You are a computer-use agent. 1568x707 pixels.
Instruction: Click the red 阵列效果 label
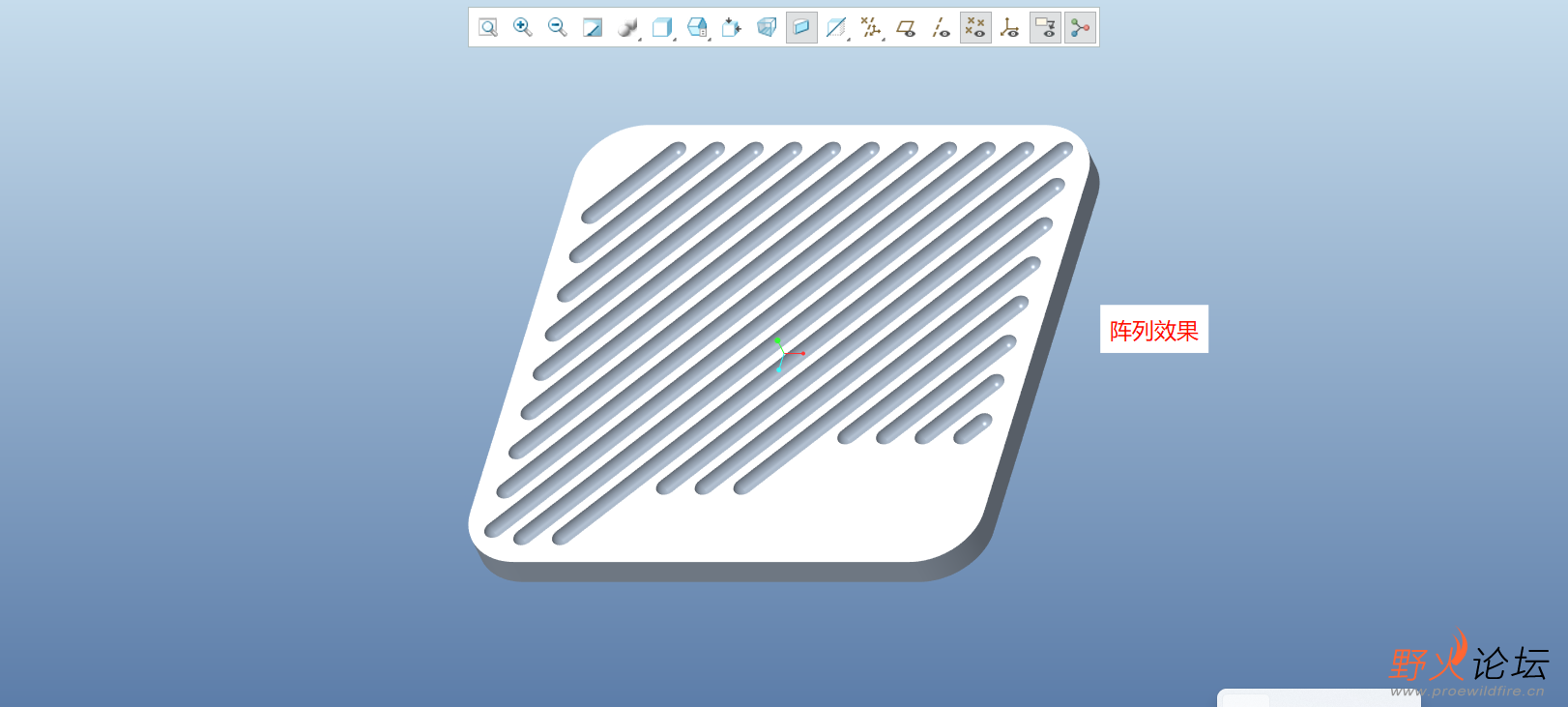[1154, 331]
